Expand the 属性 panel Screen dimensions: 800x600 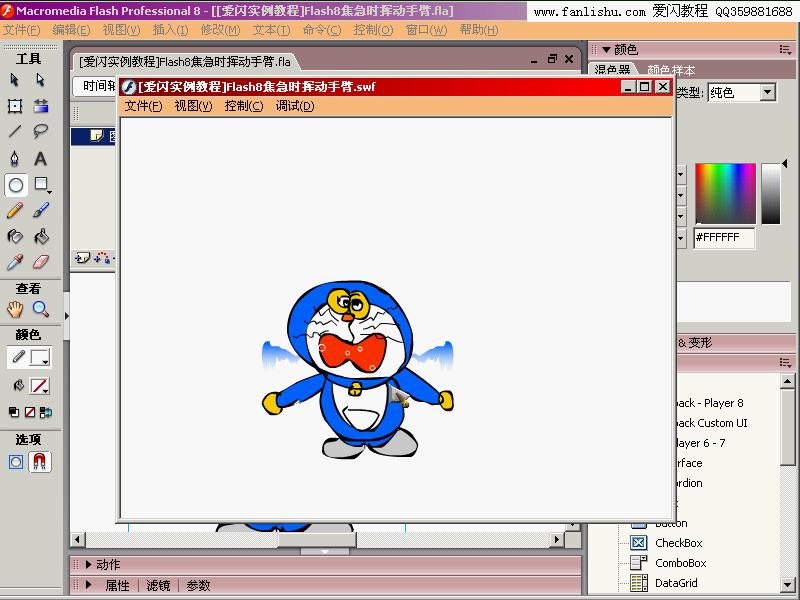[89, 585]
